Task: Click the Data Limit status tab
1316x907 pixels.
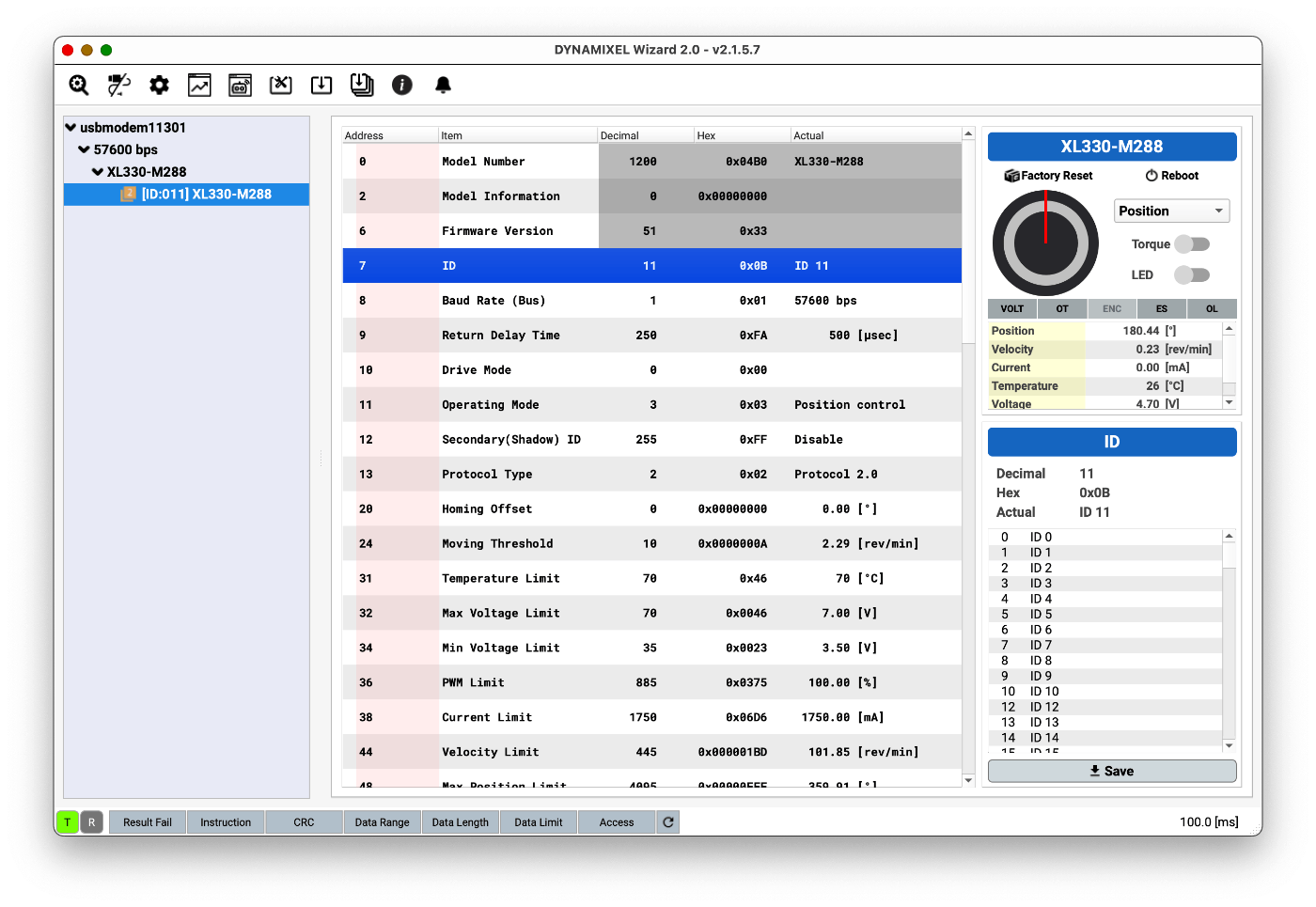Action: pyautogui.click(x=539, y=822)
